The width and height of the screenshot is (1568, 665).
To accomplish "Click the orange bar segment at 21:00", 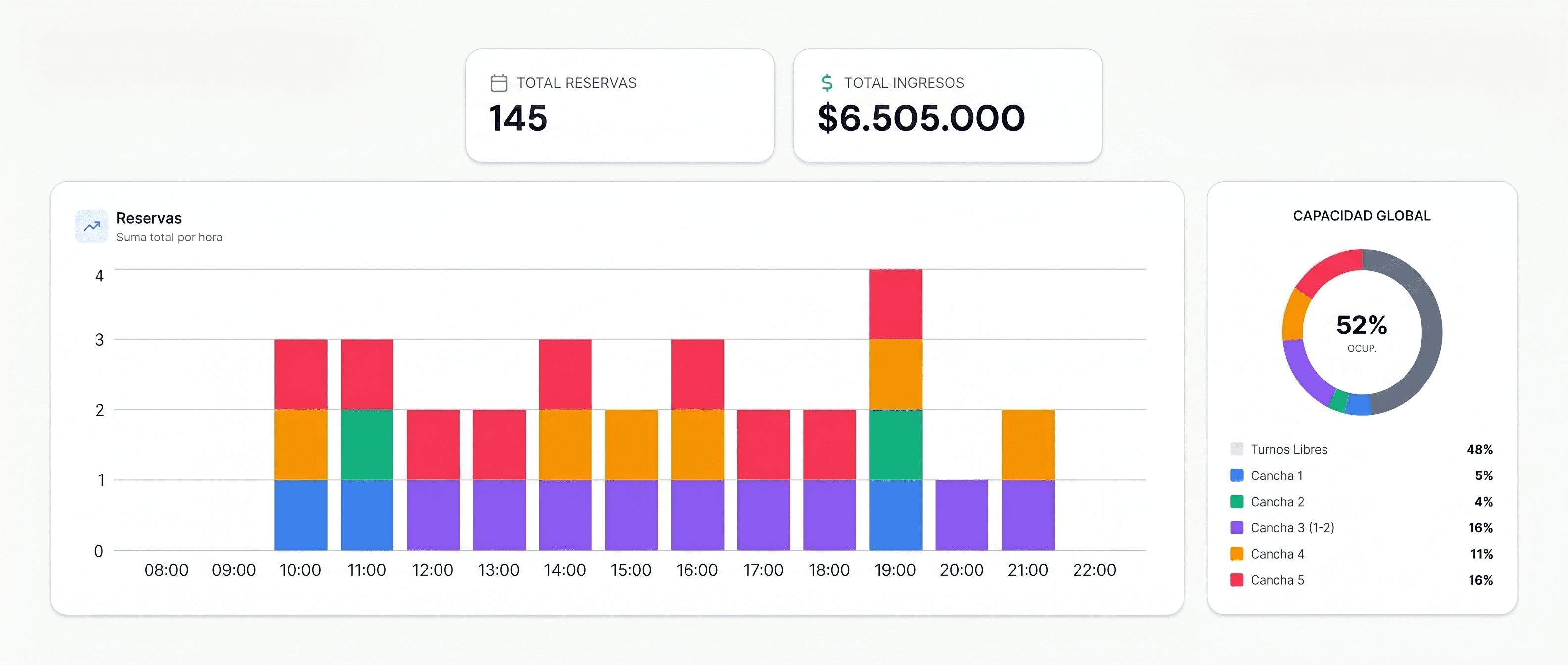I will pyautogui.click(x=1028, y=445).
